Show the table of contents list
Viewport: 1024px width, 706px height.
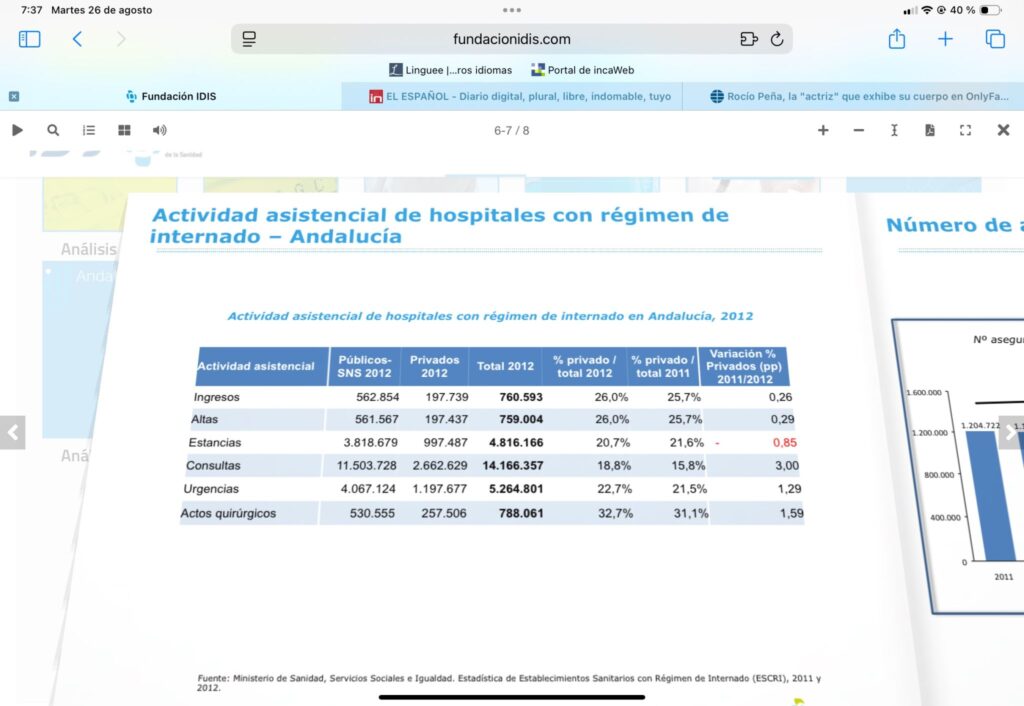coord(89,130)
